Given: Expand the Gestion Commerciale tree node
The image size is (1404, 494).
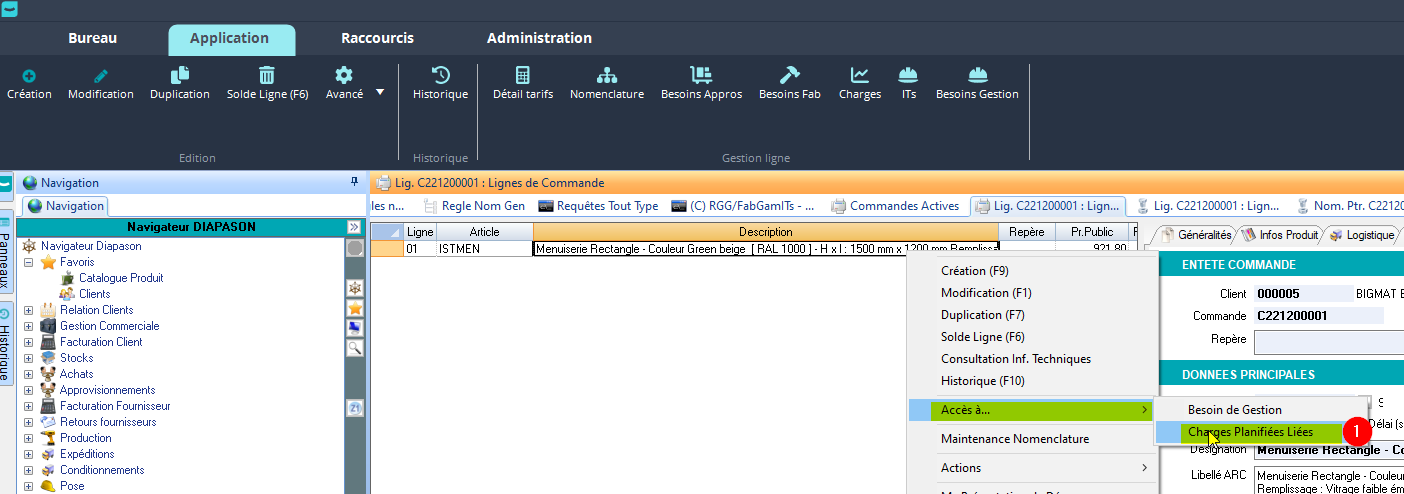Looking at the screenshot, I should click(29, 326).
